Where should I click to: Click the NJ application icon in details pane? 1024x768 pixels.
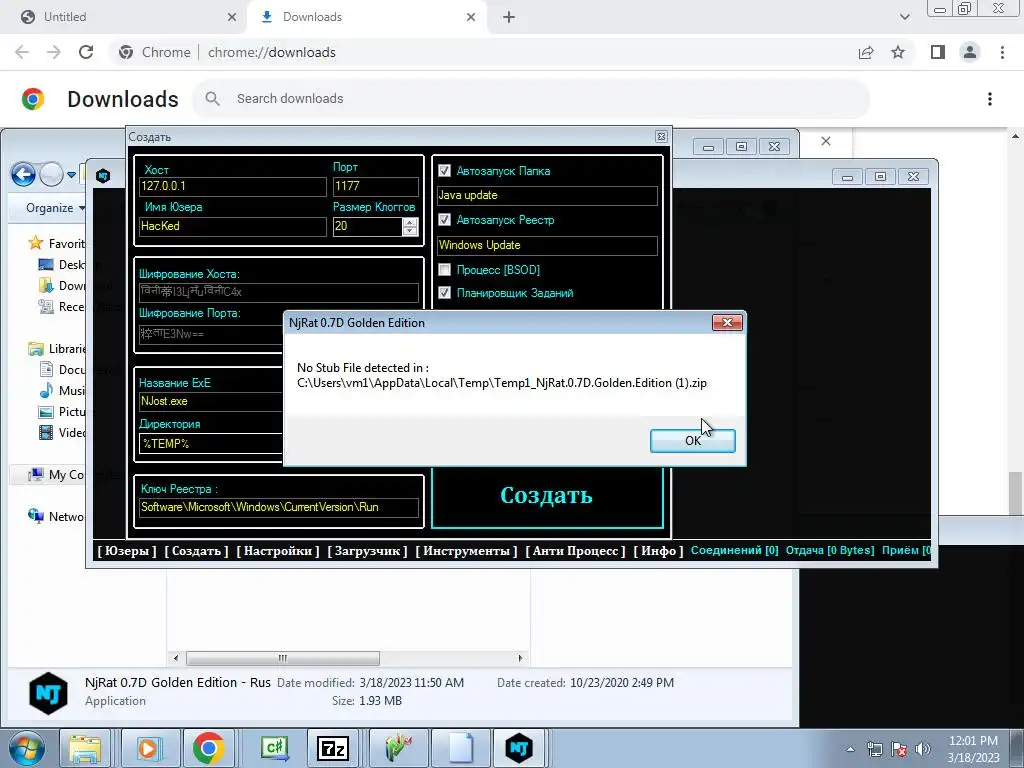click(x=48, y=693)
